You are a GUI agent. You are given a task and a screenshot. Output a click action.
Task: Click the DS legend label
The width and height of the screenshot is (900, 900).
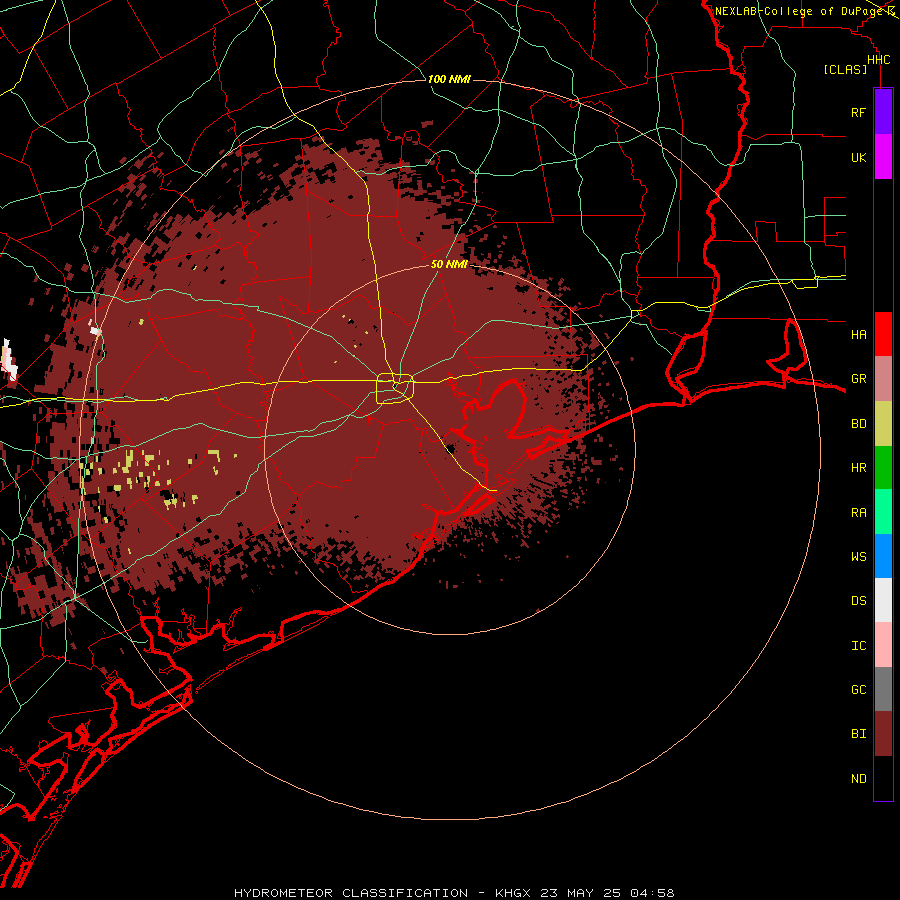pos(858,601)
